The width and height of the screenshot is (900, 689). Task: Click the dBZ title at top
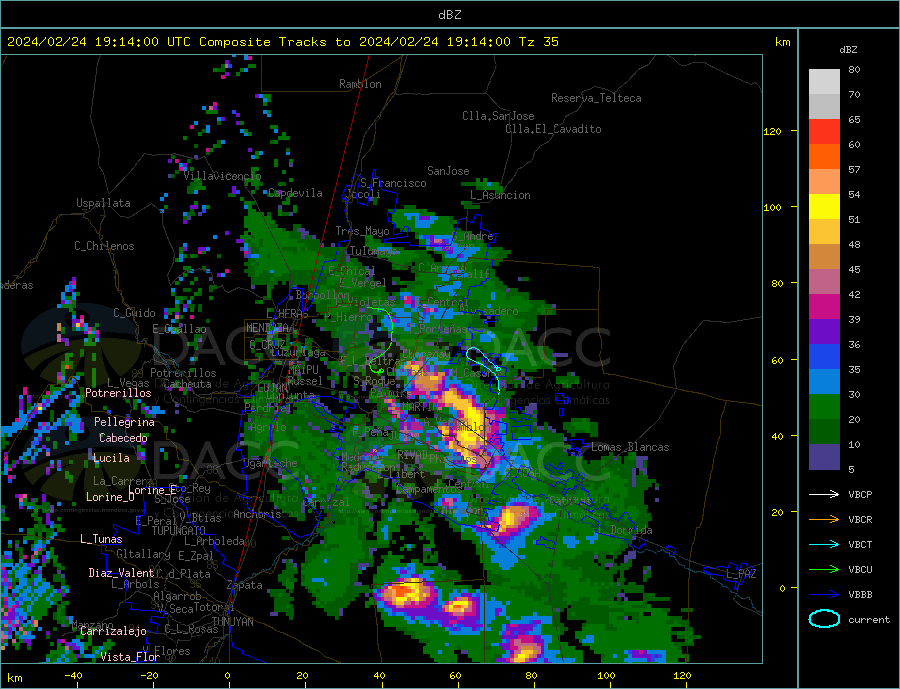click(x=449, y=15)
